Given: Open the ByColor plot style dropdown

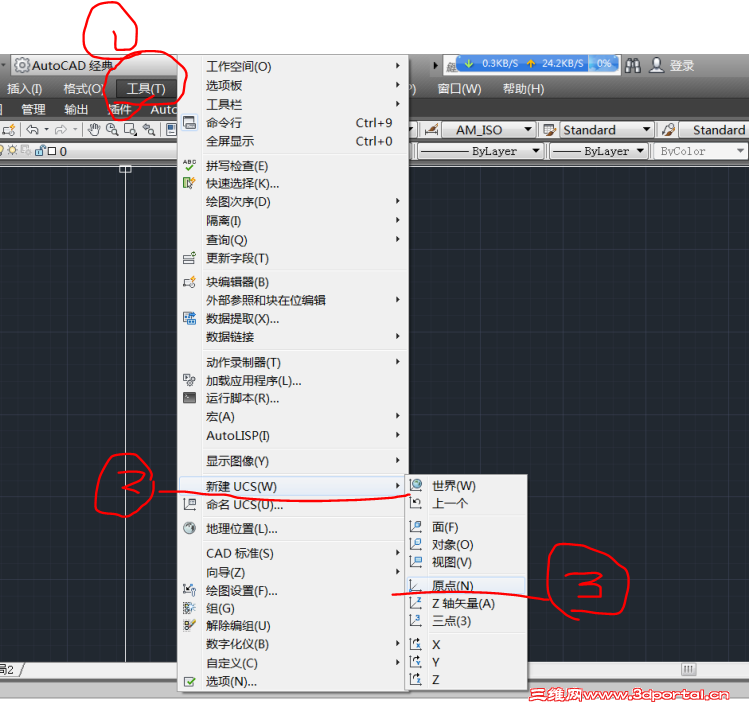Looking at the screenshot, I should click(x=700, y=151).
